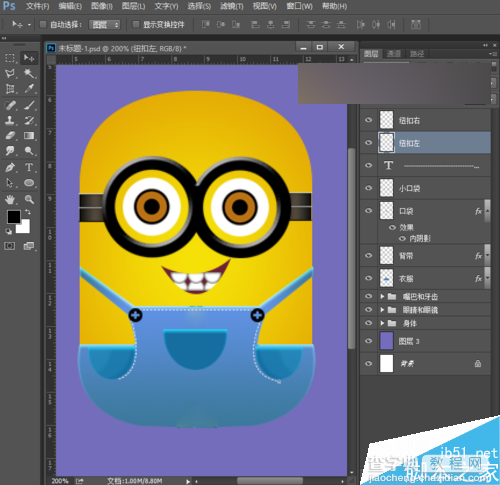This screenshot has width=500, height=485.
Task: Select the Smudge tool
Action: click(10, 151)
